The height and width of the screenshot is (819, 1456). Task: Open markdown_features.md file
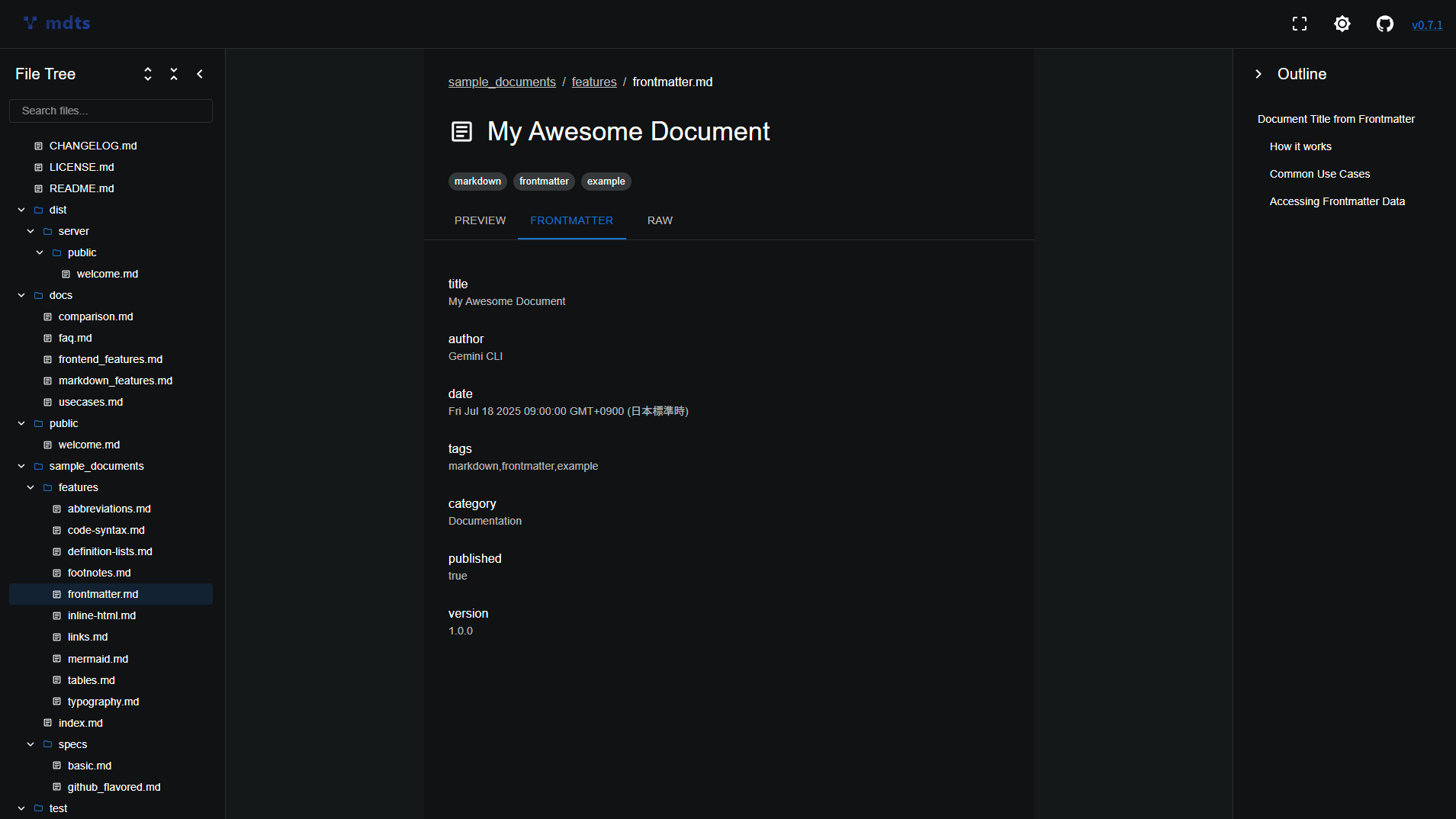click(x=115, y=381)
